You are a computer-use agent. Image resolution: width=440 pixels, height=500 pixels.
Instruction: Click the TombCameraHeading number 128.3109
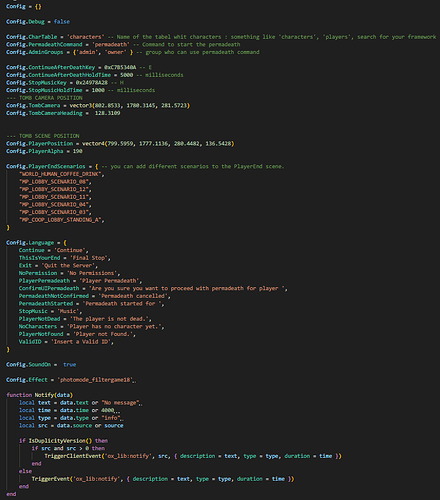coord(107,113)
